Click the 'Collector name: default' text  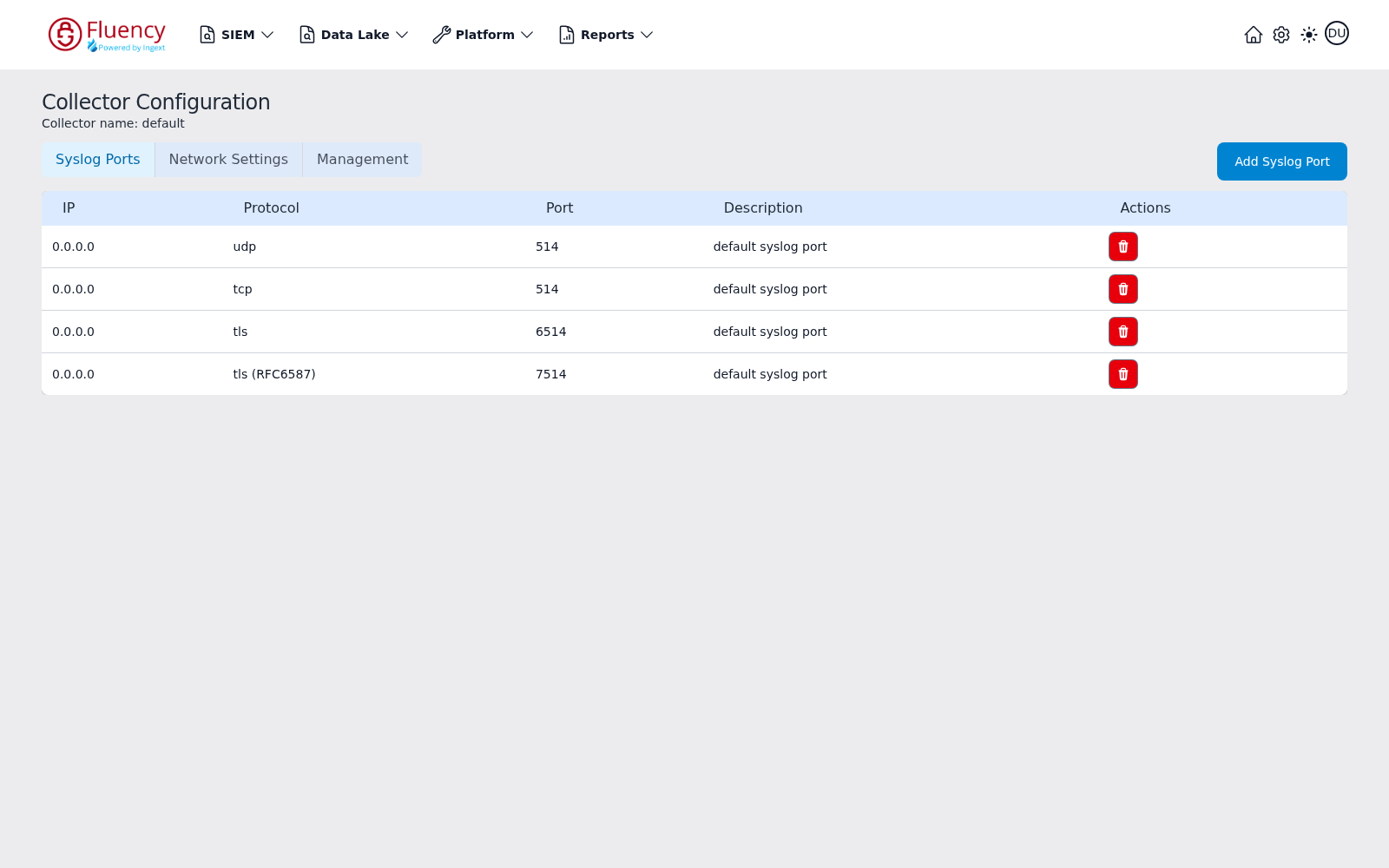113,123
